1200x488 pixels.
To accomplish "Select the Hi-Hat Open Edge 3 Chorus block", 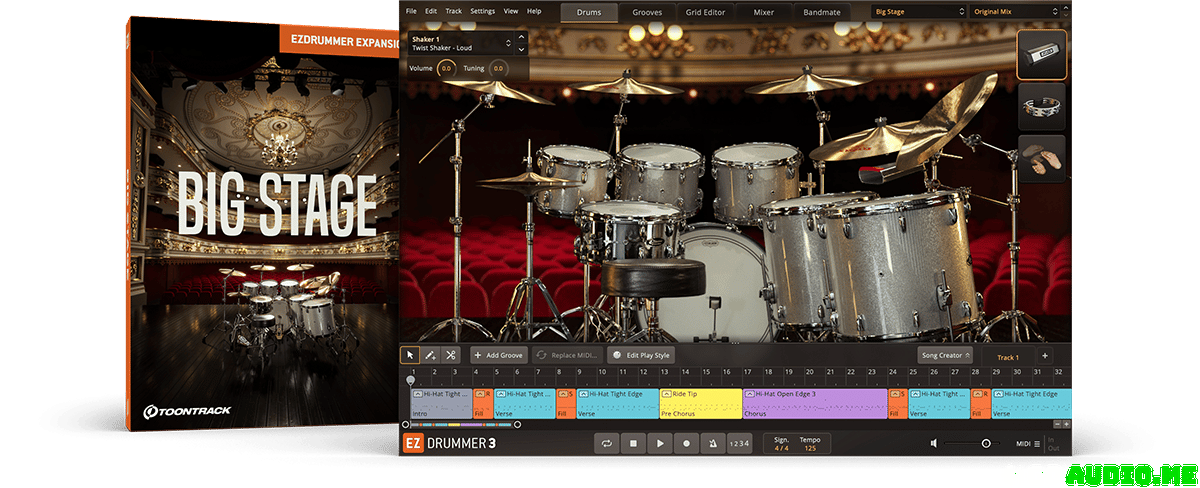I will 815,403.
